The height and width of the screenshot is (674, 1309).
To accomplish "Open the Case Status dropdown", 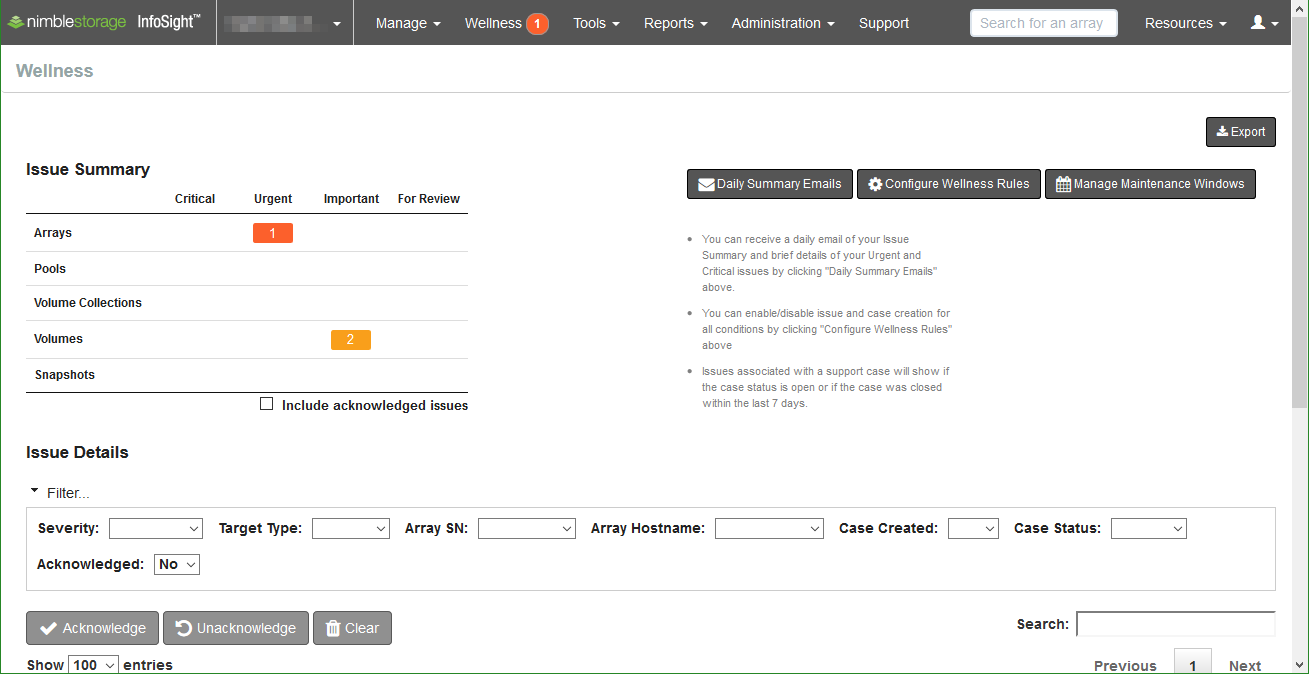I will 1149,528.
